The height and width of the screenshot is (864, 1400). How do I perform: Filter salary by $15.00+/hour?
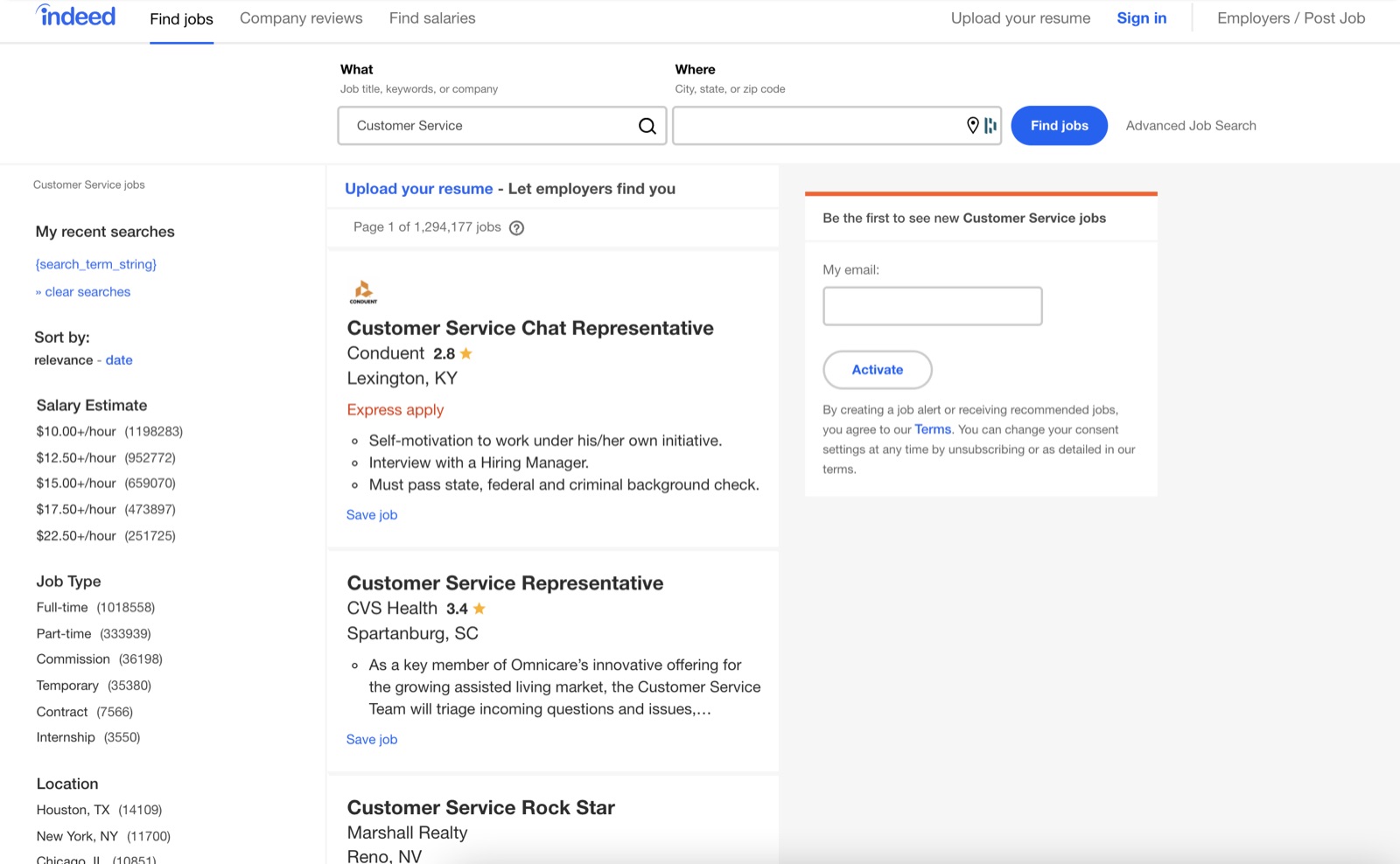pyautogui.click(x=106, y=484)
